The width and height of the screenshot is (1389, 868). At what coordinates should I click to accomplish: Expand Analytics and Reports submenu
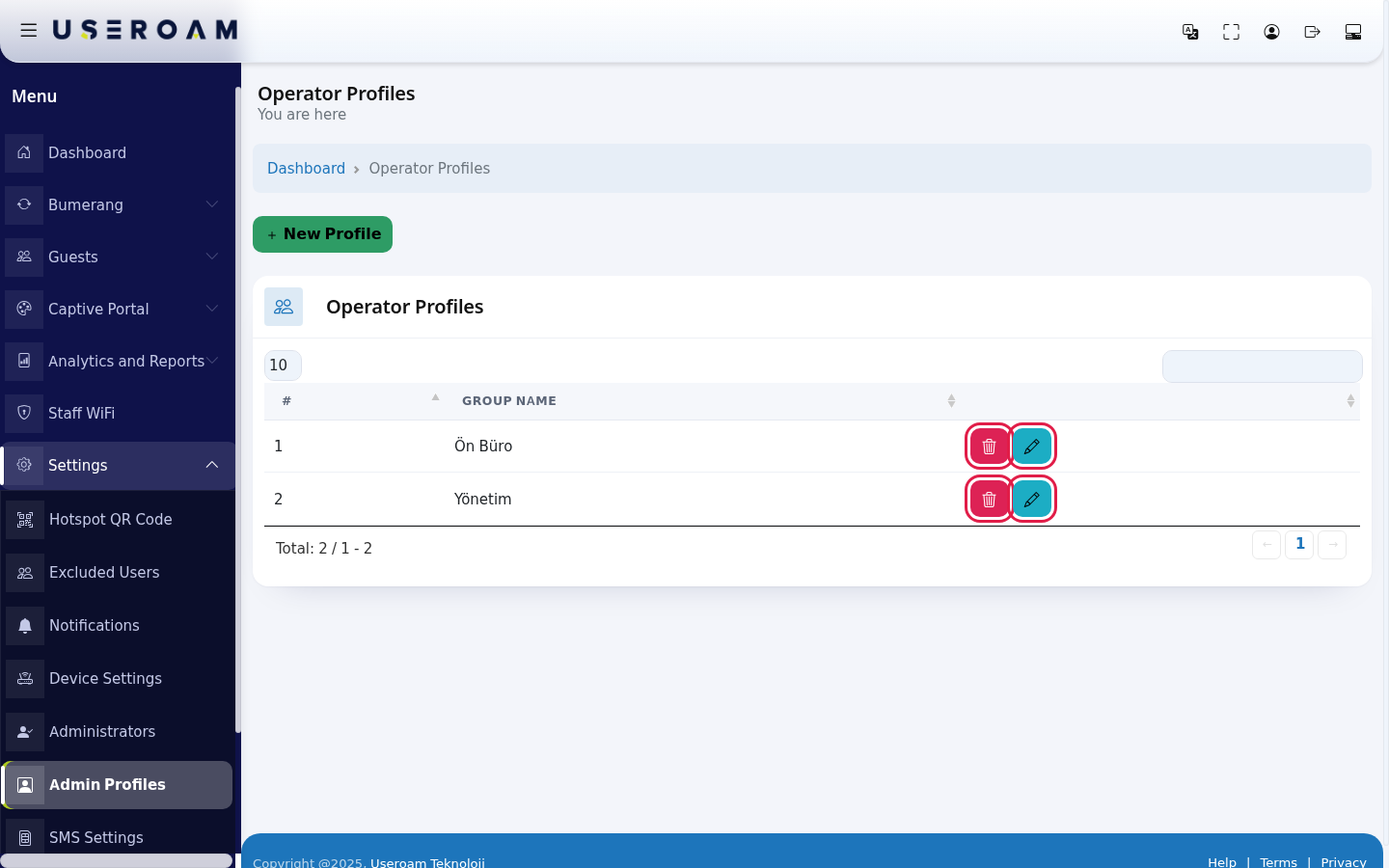click(x=212, y=361)
